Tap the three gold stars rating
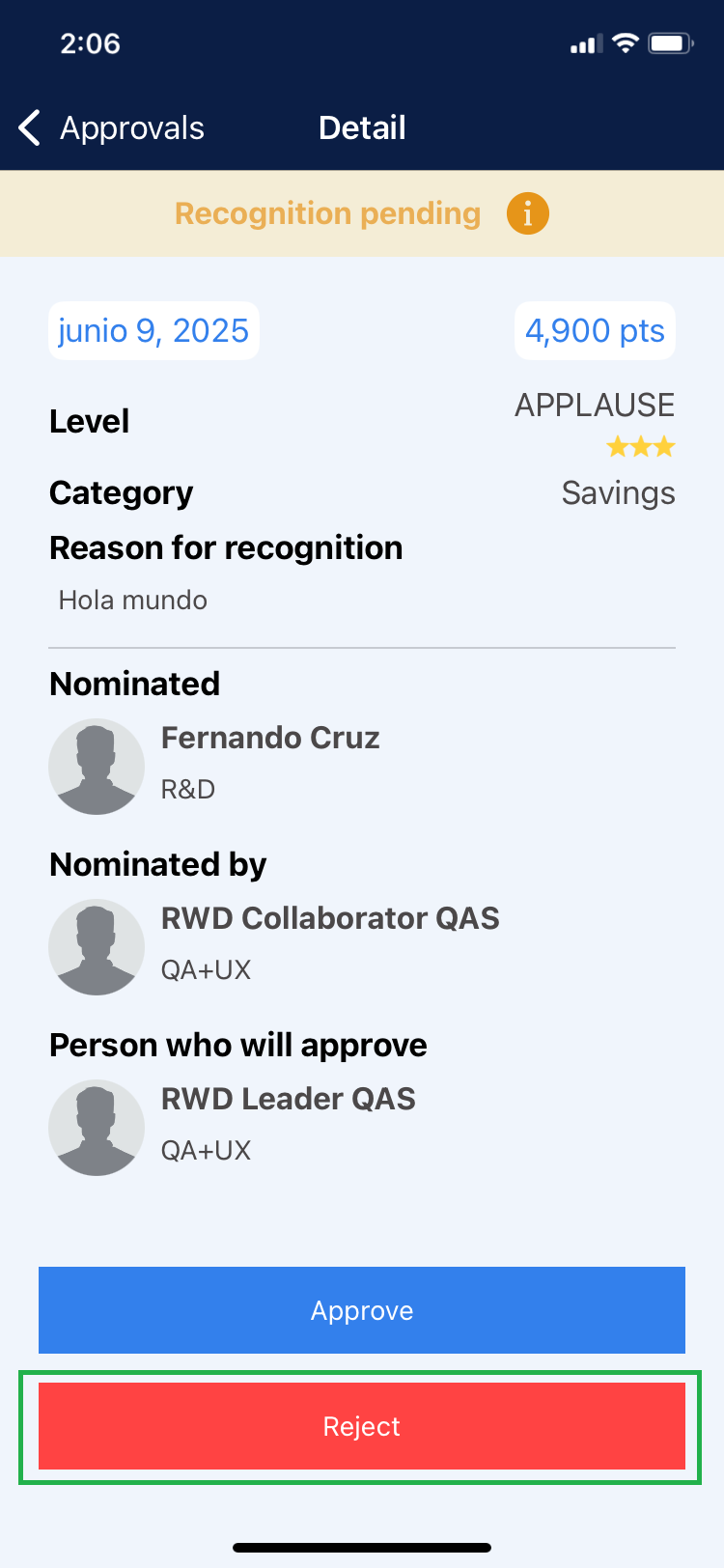 click(x=640, y=447)
